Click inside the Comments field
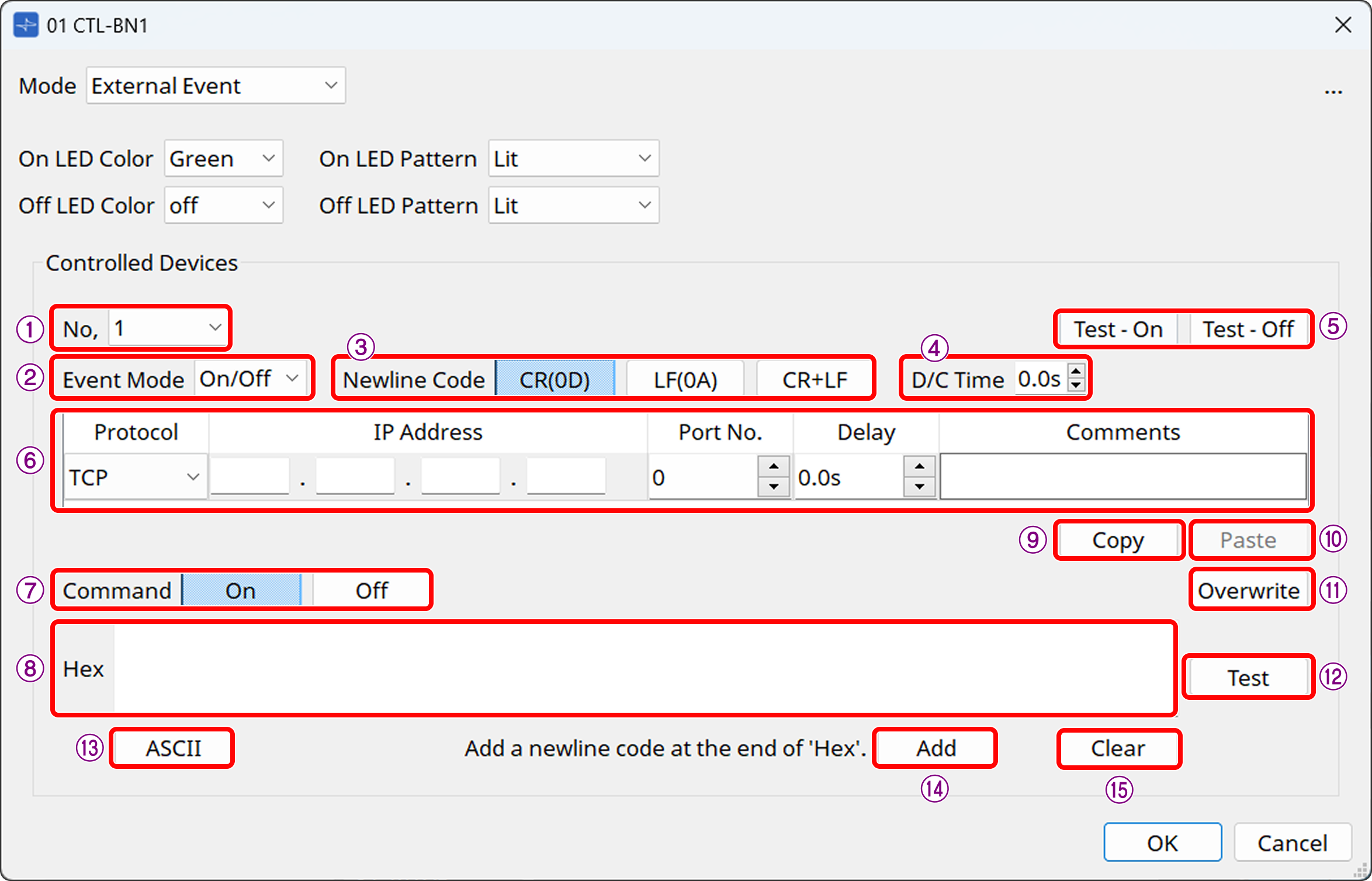1372x881 pixels. (1123, 476)
